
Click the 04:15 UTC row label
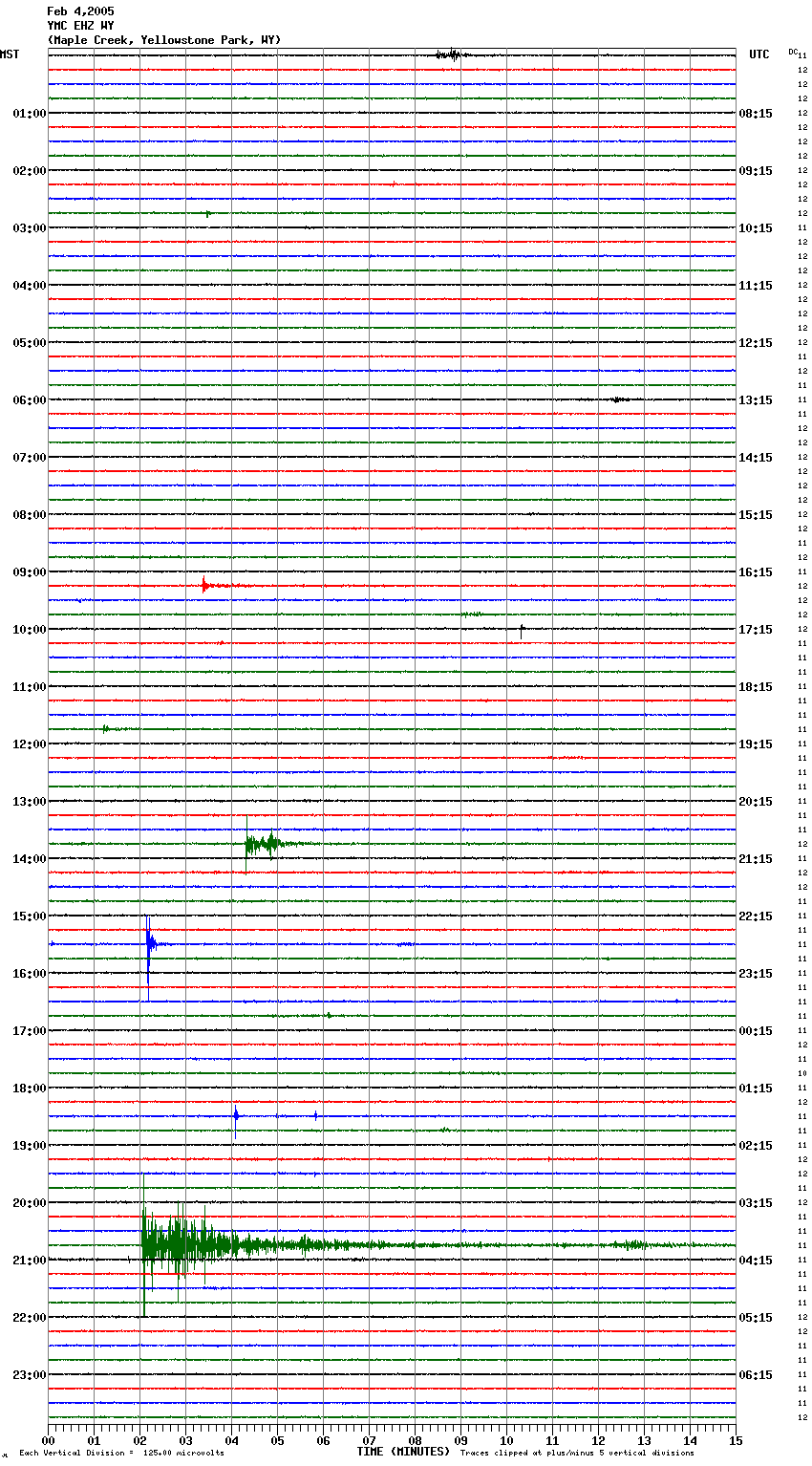pos(756,1261)
